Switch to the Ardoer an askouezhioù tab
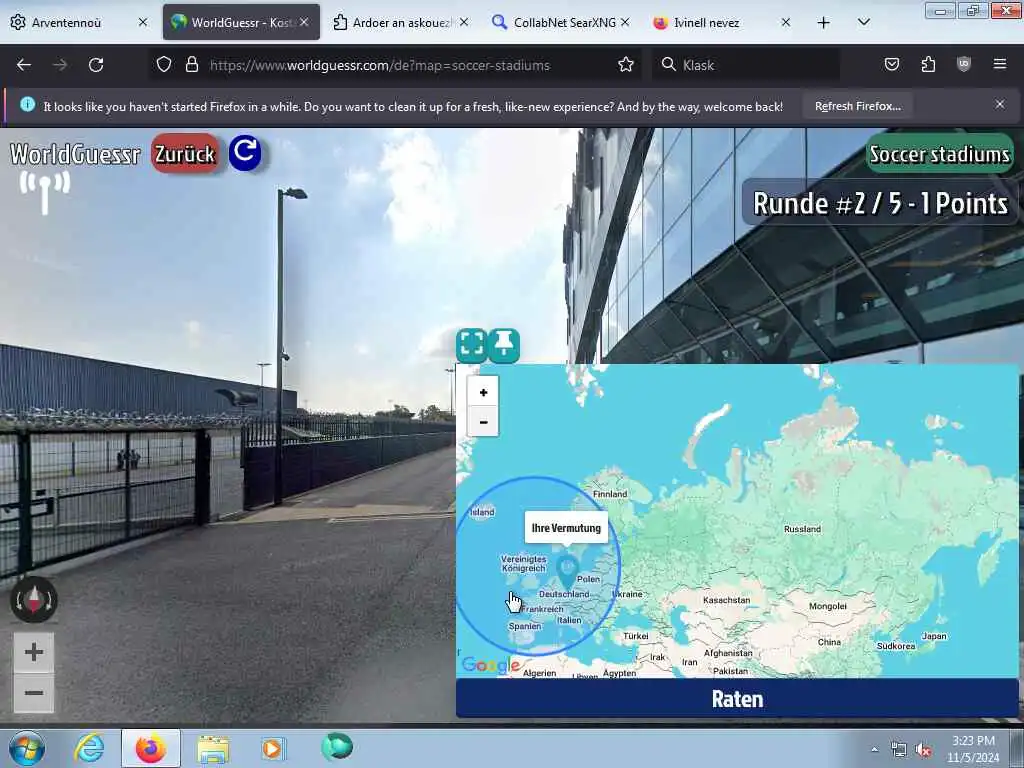This screenshot has width=1024, height=768. (400, 22)
